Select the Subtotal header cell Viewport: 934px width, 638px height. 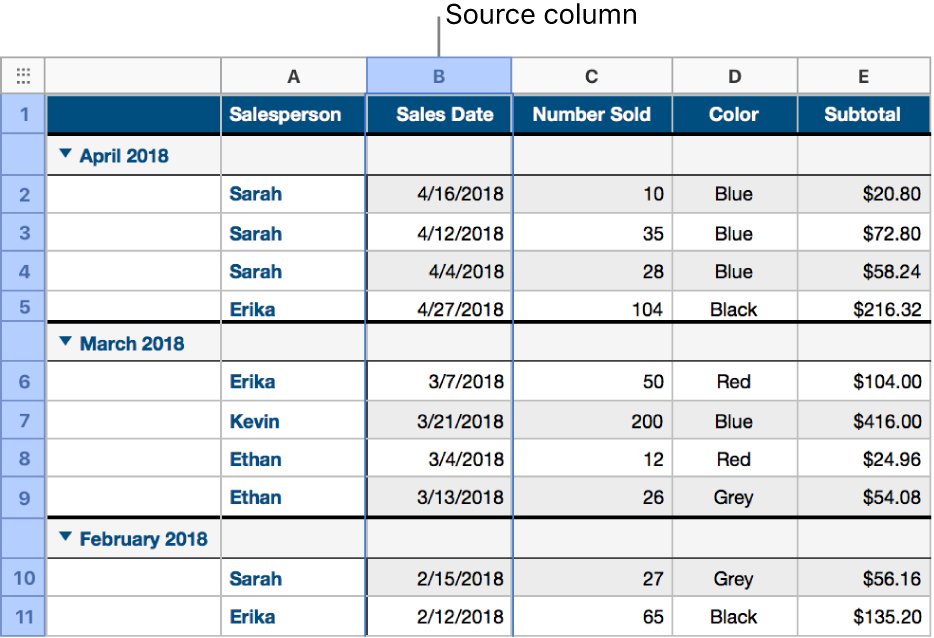point(863,114)
